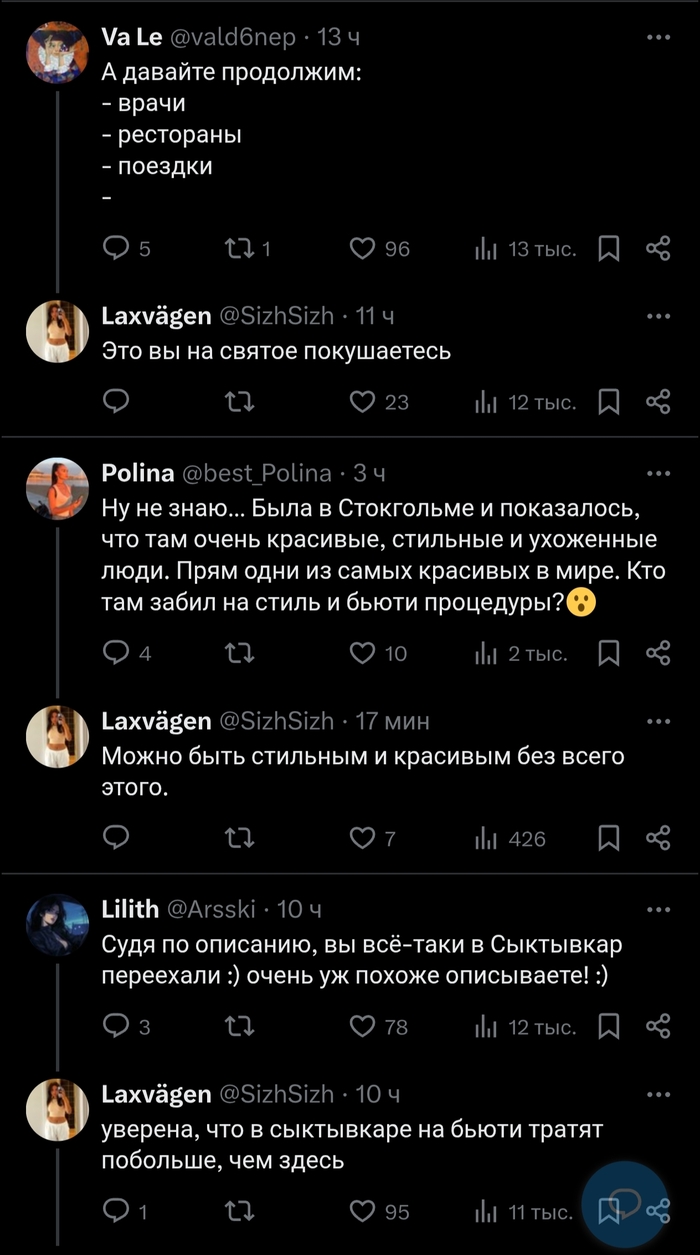The width and height of the screenshot is (700, 1255).
Task: Open more options on Polina's tweet
Action: click(657, 473)
